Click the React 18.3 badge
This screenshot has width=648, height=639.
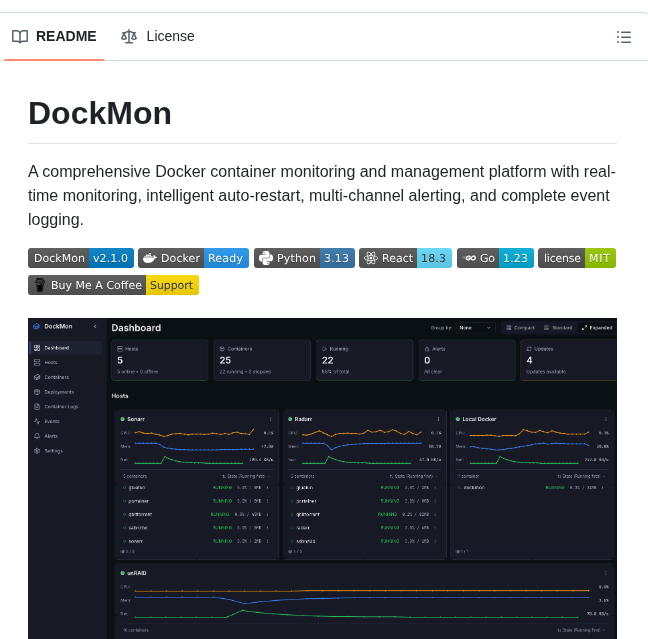click(x=405, y=258)
